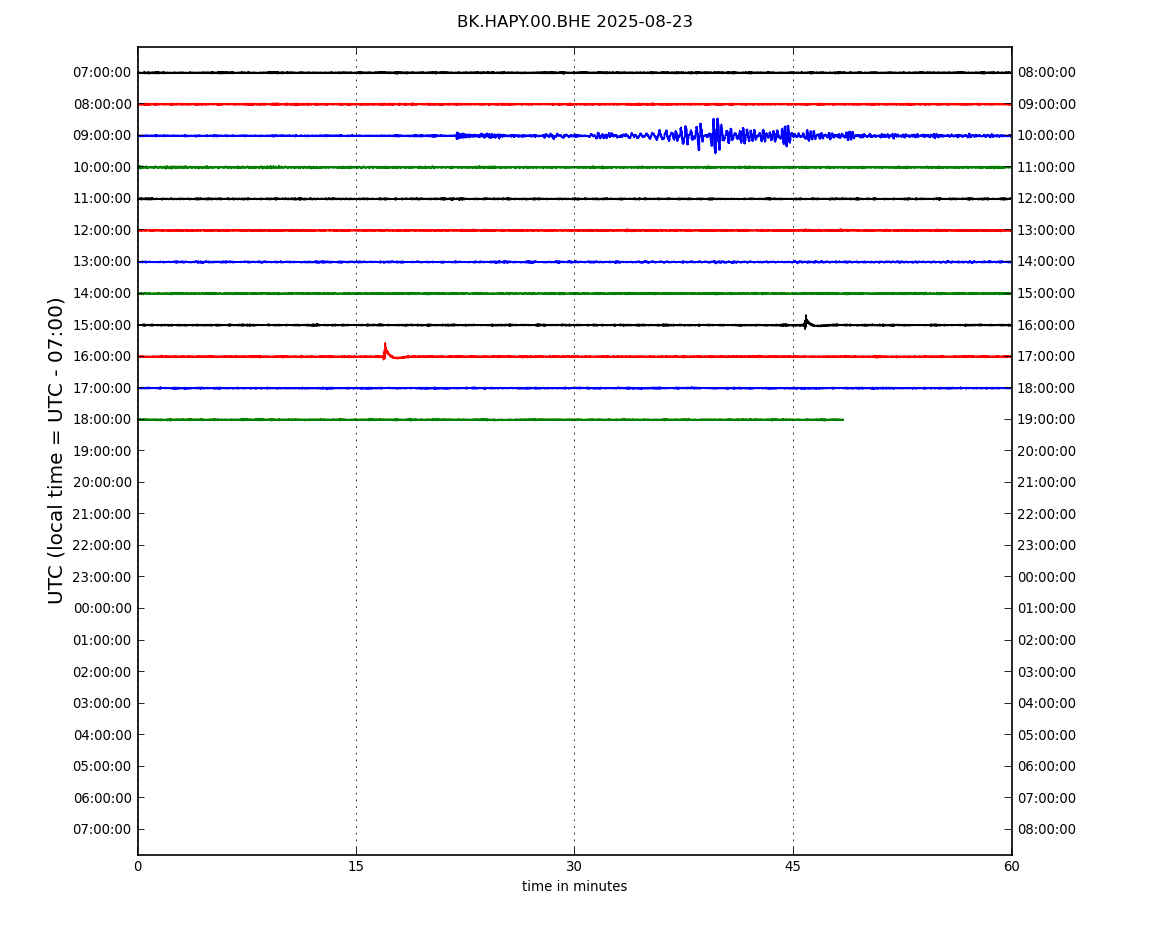Click the left-axis label 12:00:00

pos(103,230)
